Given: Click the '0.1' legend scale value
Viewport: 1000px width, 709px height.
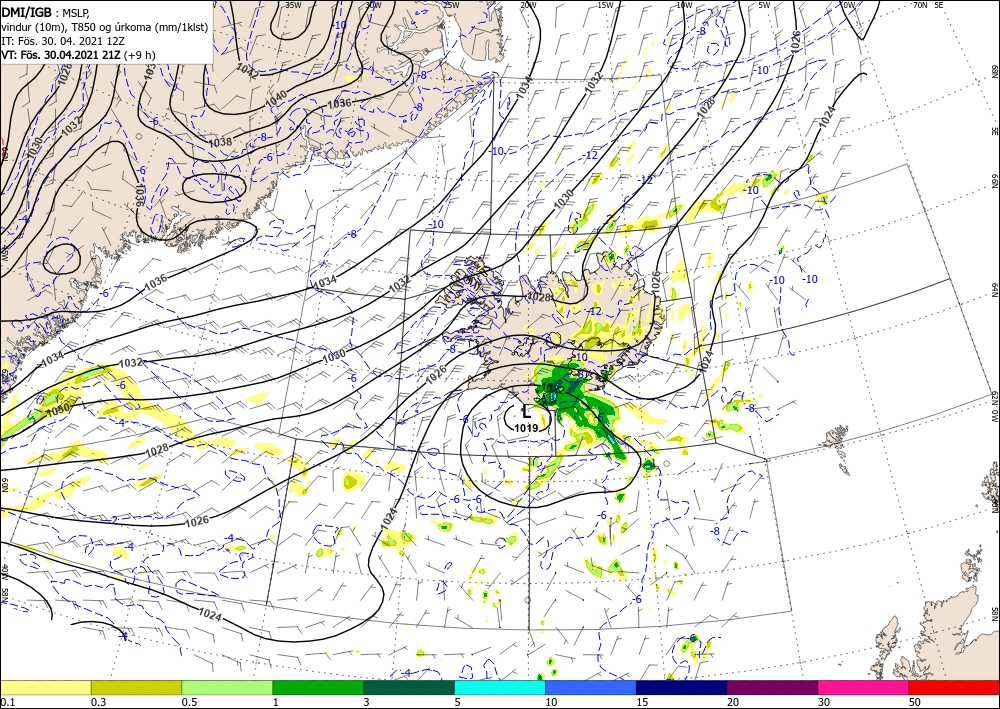Looking at the screenshot, I should (6, 702).
